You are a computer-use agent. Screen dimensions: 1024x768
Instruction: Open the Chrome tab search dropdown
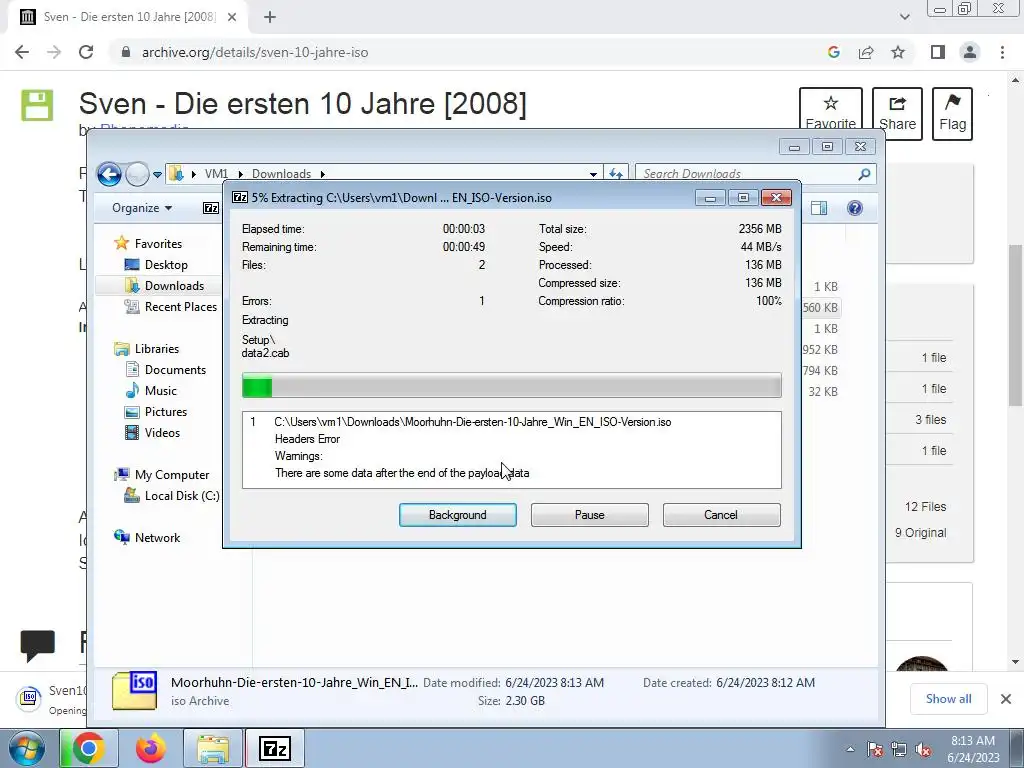904,17
